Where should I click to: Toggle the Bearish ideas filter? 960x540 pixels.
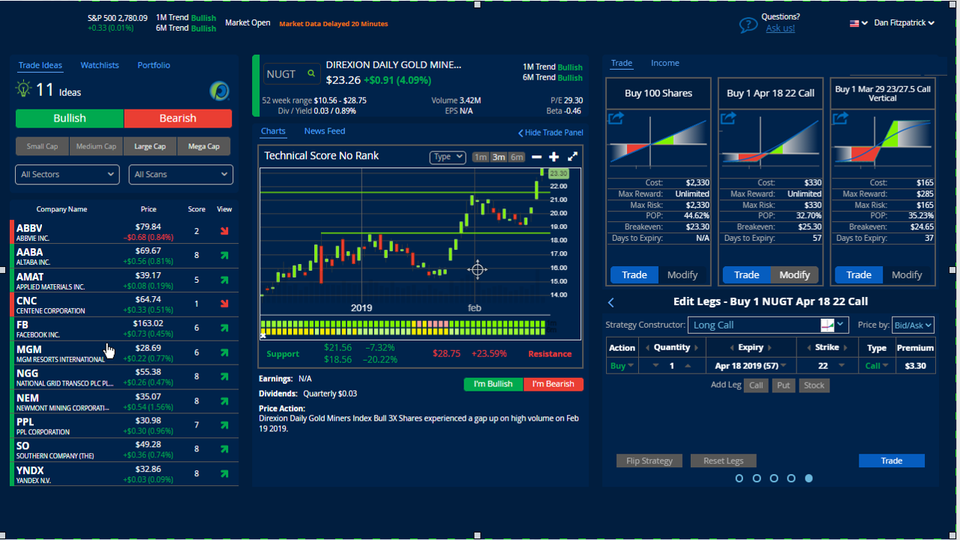178,118
